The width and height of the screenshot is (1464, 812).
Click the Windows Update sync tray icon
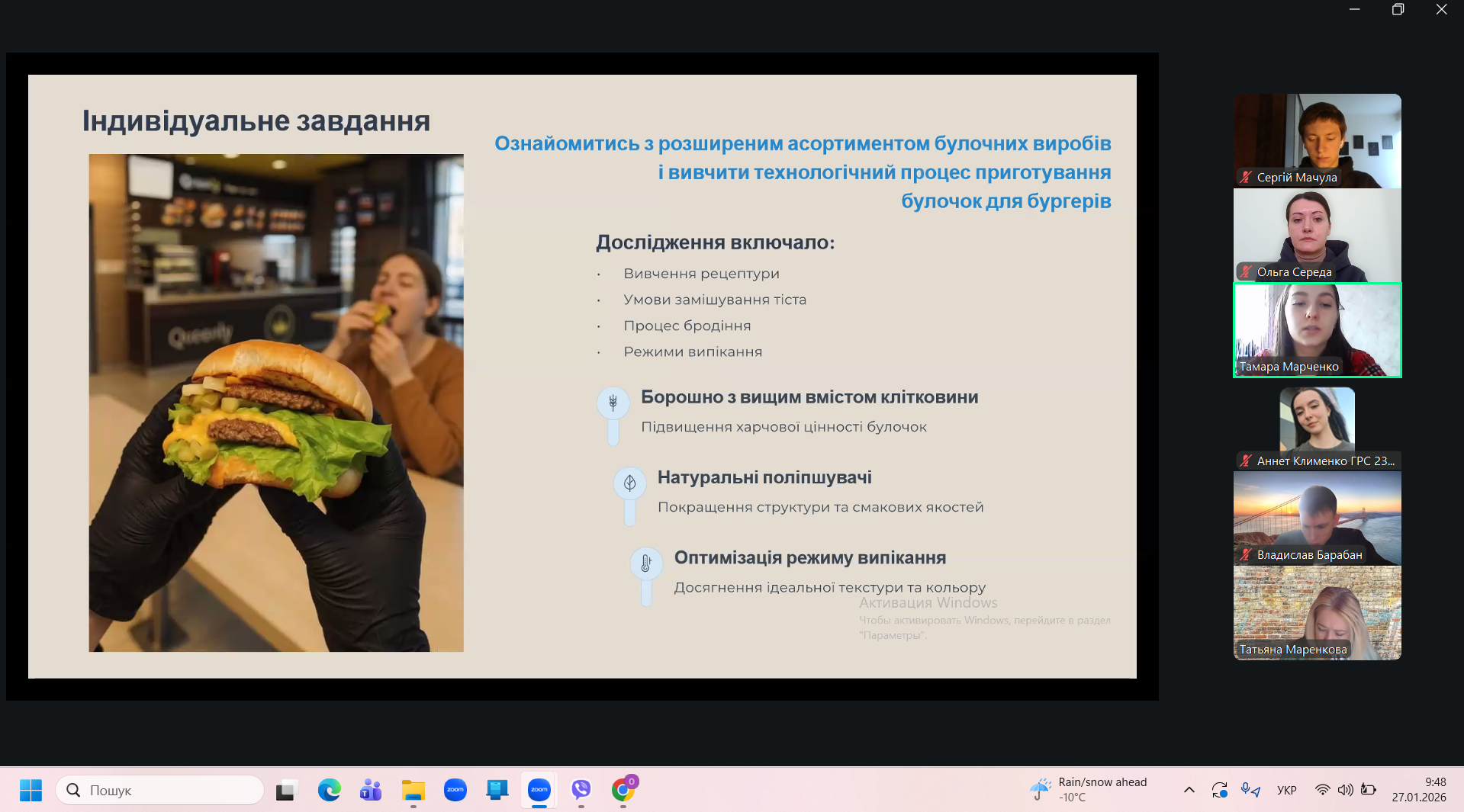1219,790
